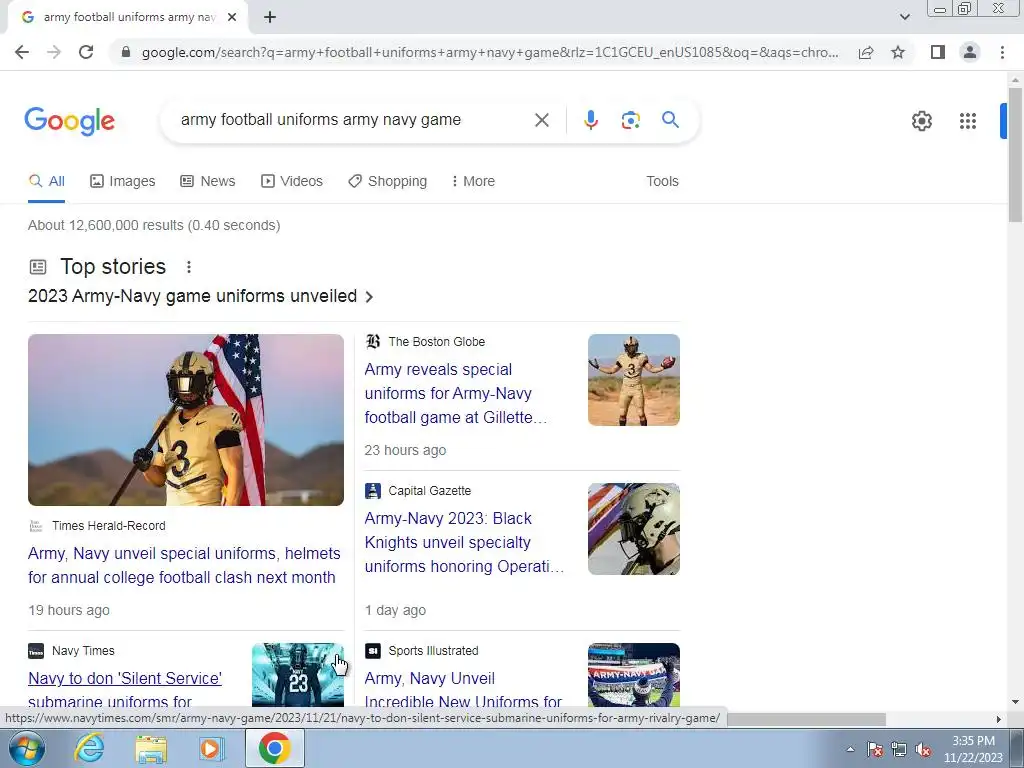Expand the More search categories menu
Viewport: 1024px width, 768px height.
coord(473,182)
